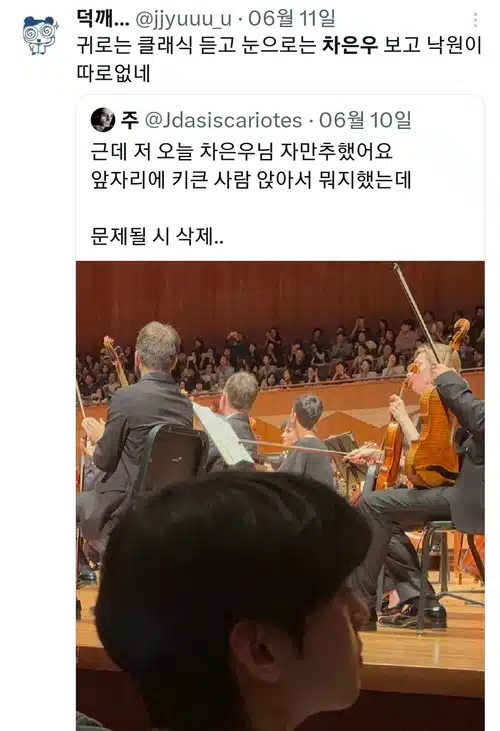Open the three-dot more options menu
The width and height of the screenshot is (500, 731).
[475, 20]
